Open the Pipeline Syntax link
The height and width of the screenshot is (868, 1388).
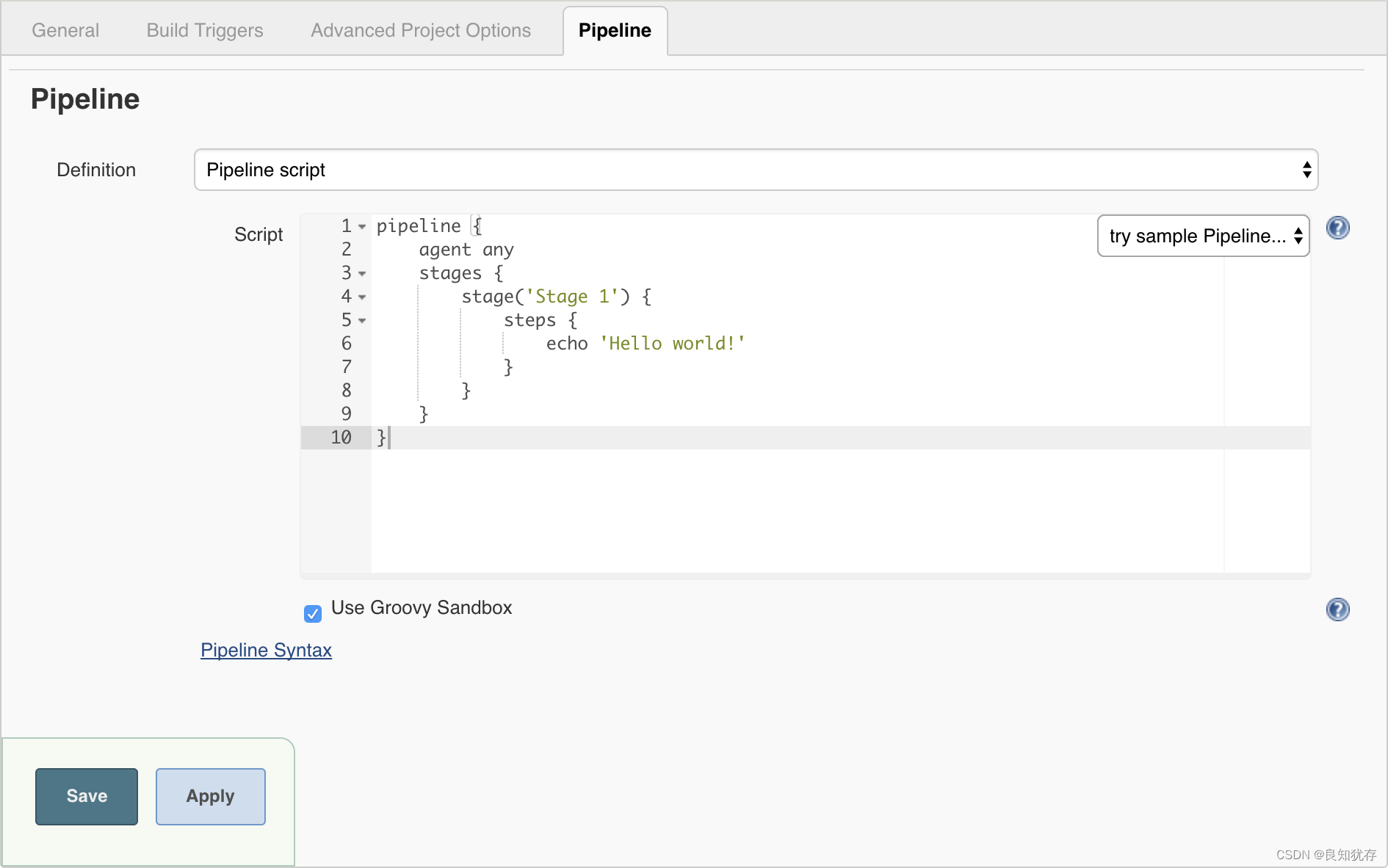pos(266,650)
